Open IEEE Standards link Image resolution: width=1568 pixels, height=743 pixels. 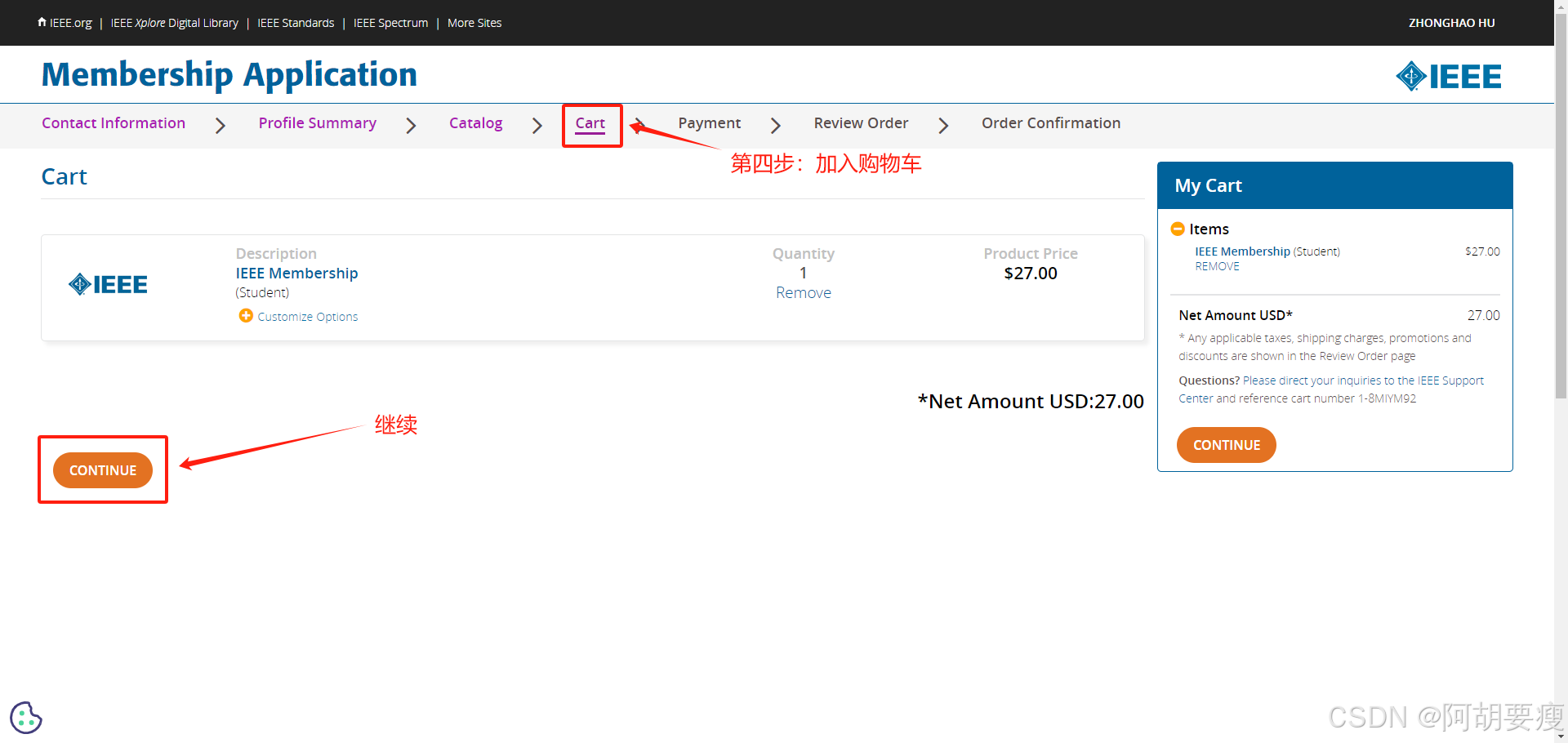(296, 23)
